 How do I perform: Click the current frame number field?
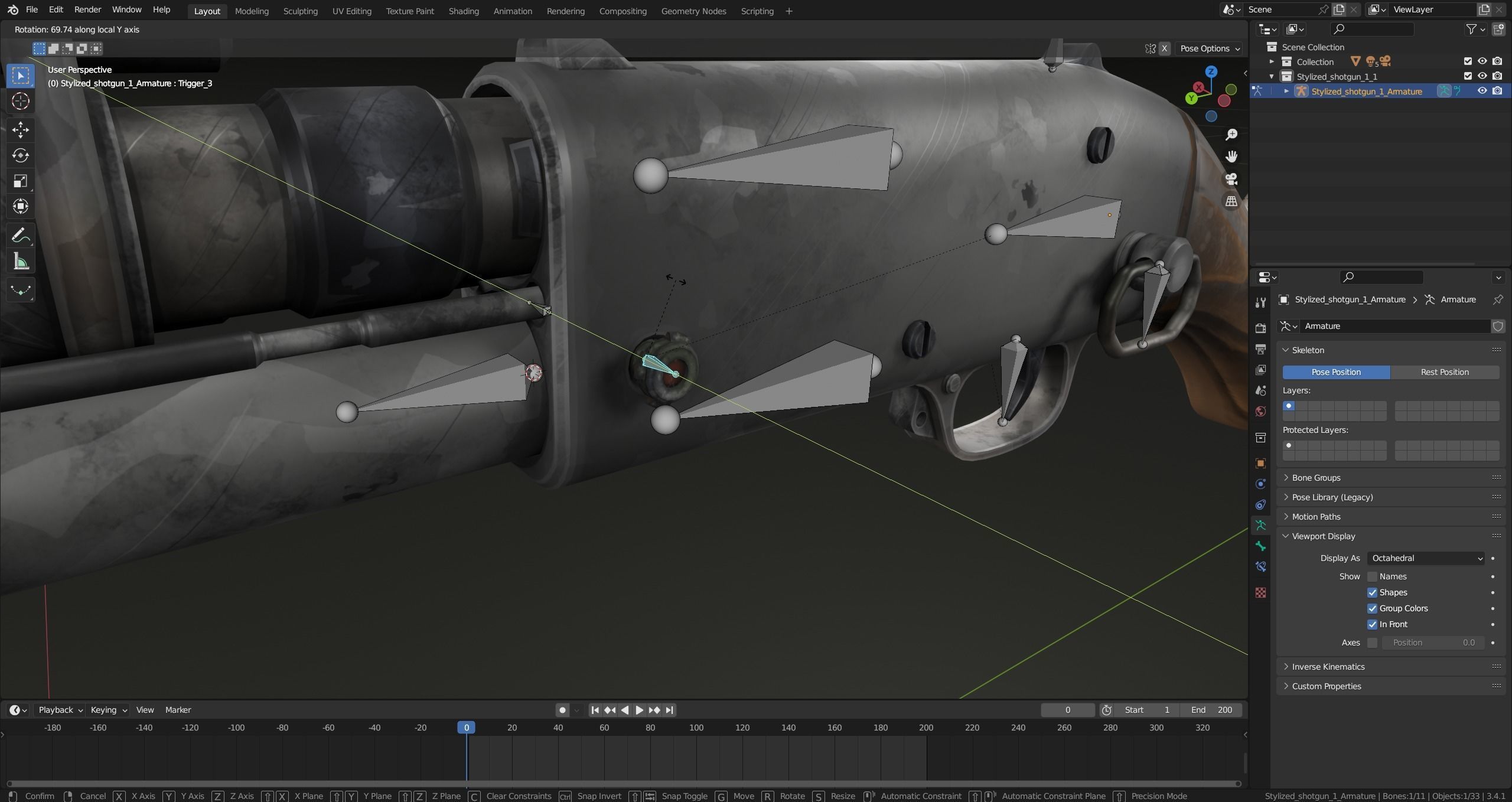(1067, 710)
